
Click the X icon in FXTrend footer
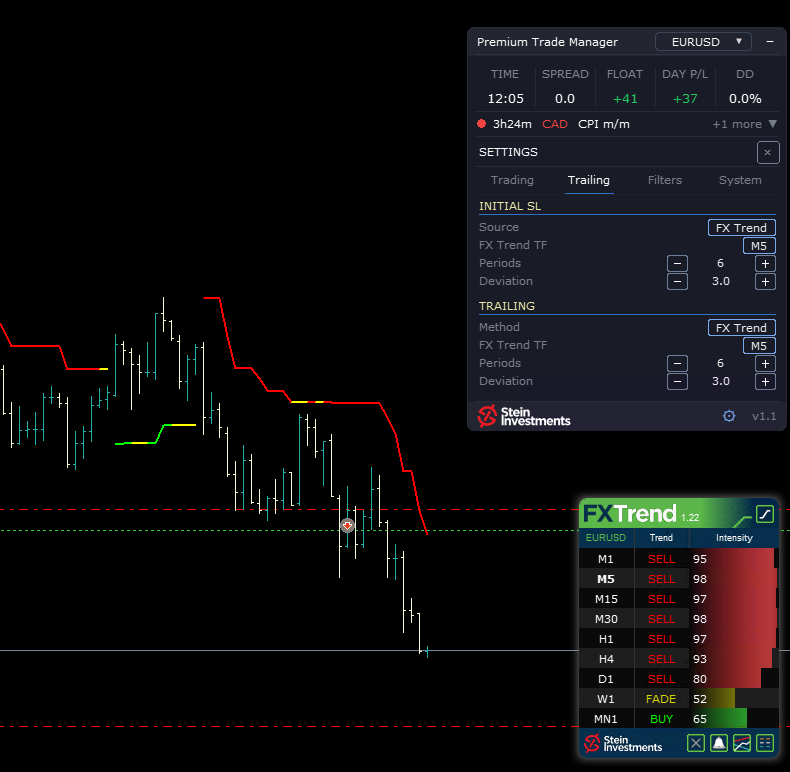695,743
